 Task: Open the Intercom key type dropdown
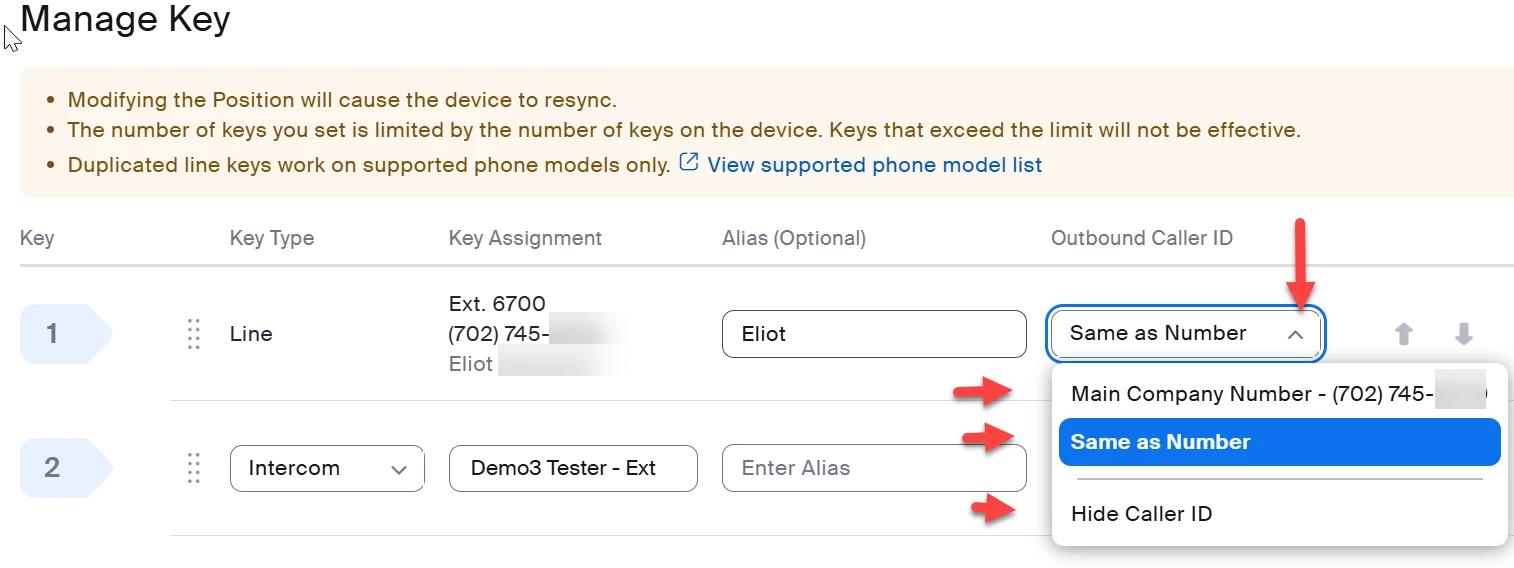coord(327,468)
